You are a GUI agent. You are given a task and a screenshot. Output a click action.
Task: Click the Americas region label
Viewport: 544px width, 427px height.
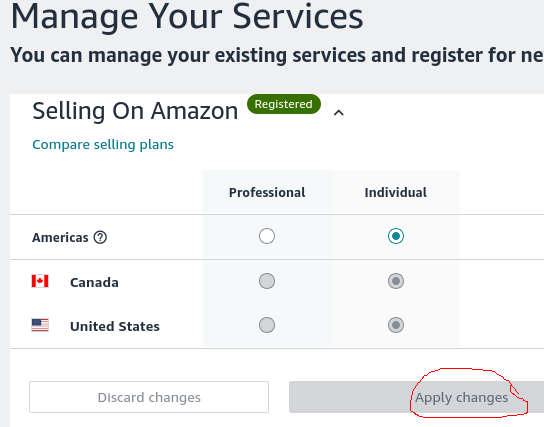pyautogui.click(x=60, y=238)
